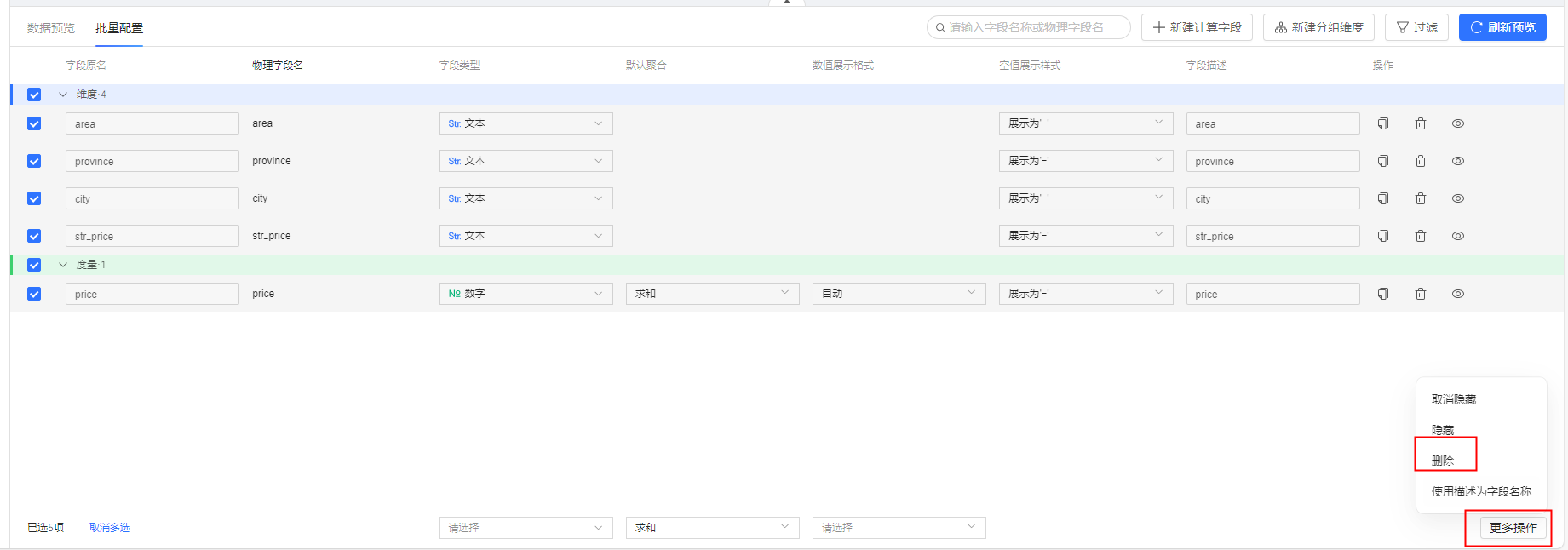This screenshot has width=1568, height=550.
Task: Delete the province field via trash icon
Action: pyautogui.click(x=1421, y=161)
